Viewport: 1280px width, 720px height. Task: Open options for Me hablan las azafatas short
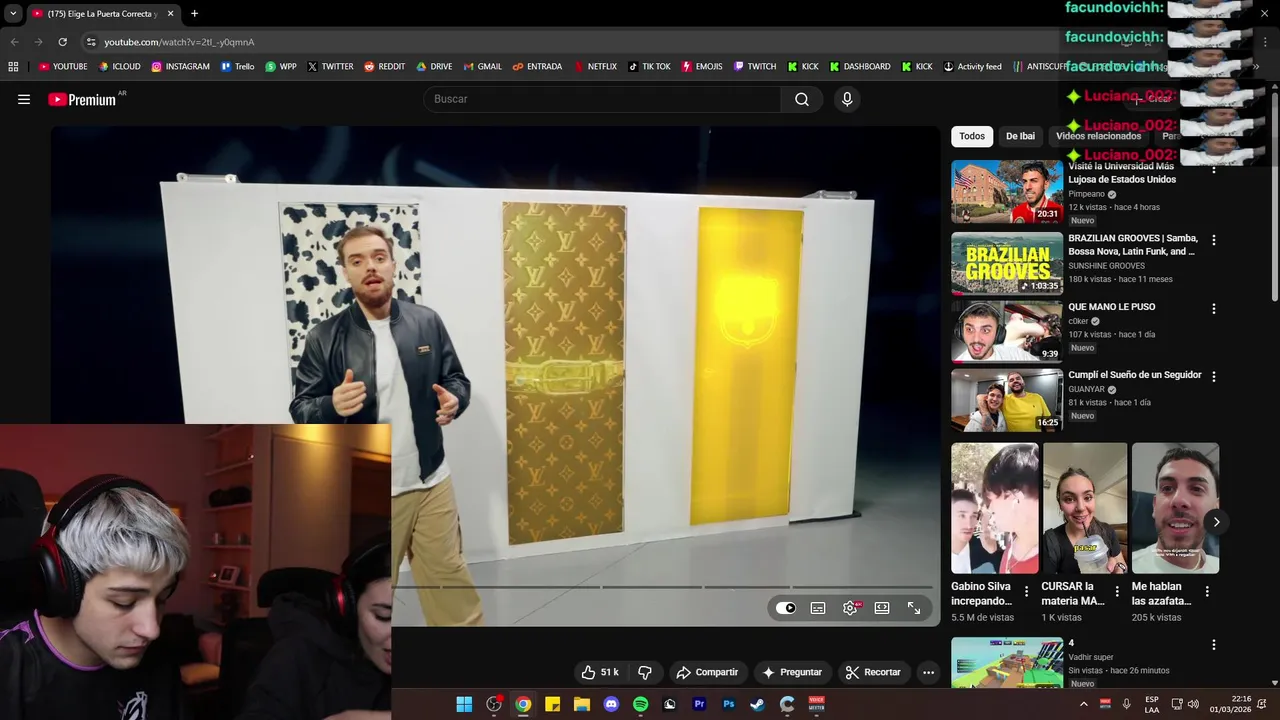tap(1207, 592)
